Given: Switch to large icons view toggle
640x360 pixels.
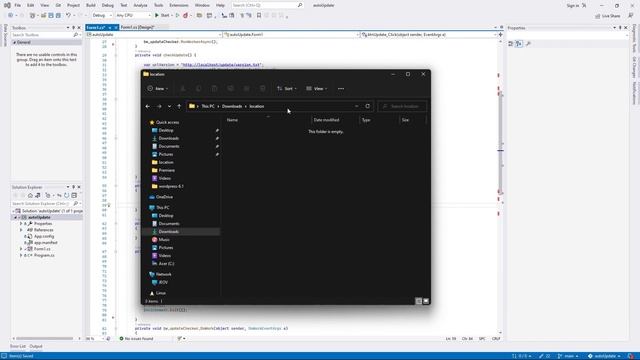Looking at the screenshot, I should click(x=426, y=301).
